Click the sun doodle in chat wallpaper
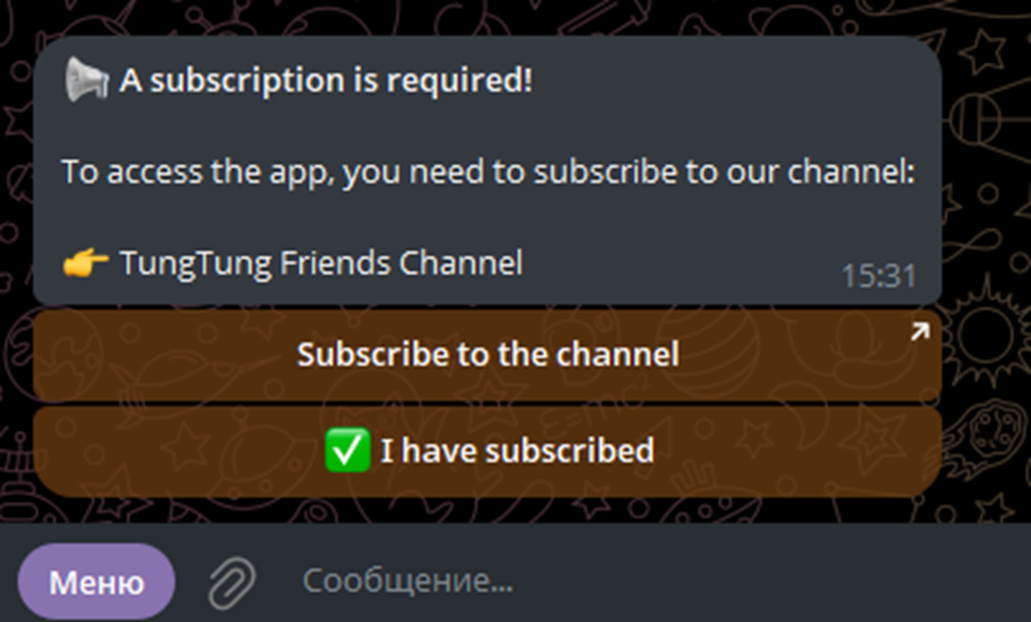 point(984,333)
